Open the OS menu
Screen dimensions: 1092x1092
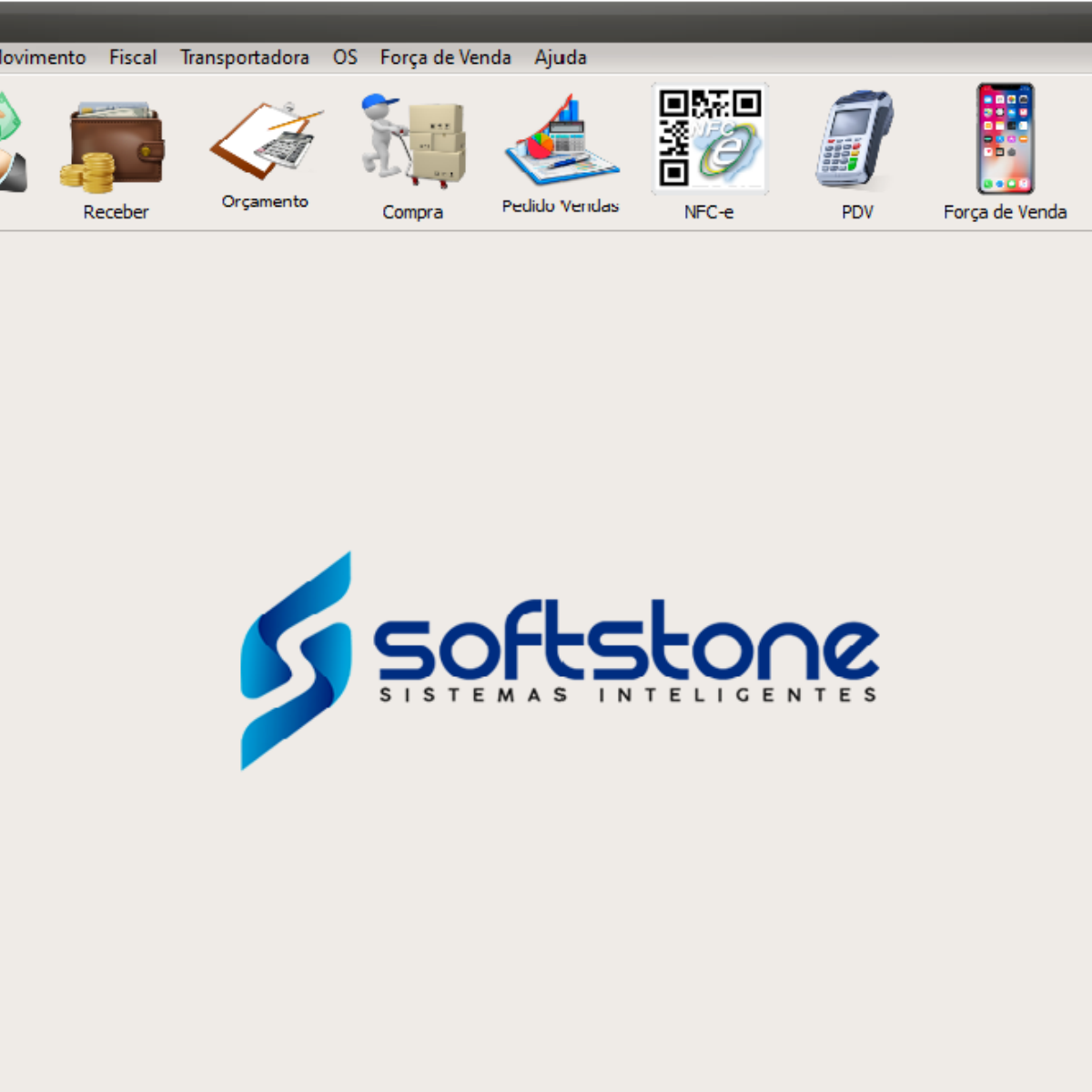345,57
